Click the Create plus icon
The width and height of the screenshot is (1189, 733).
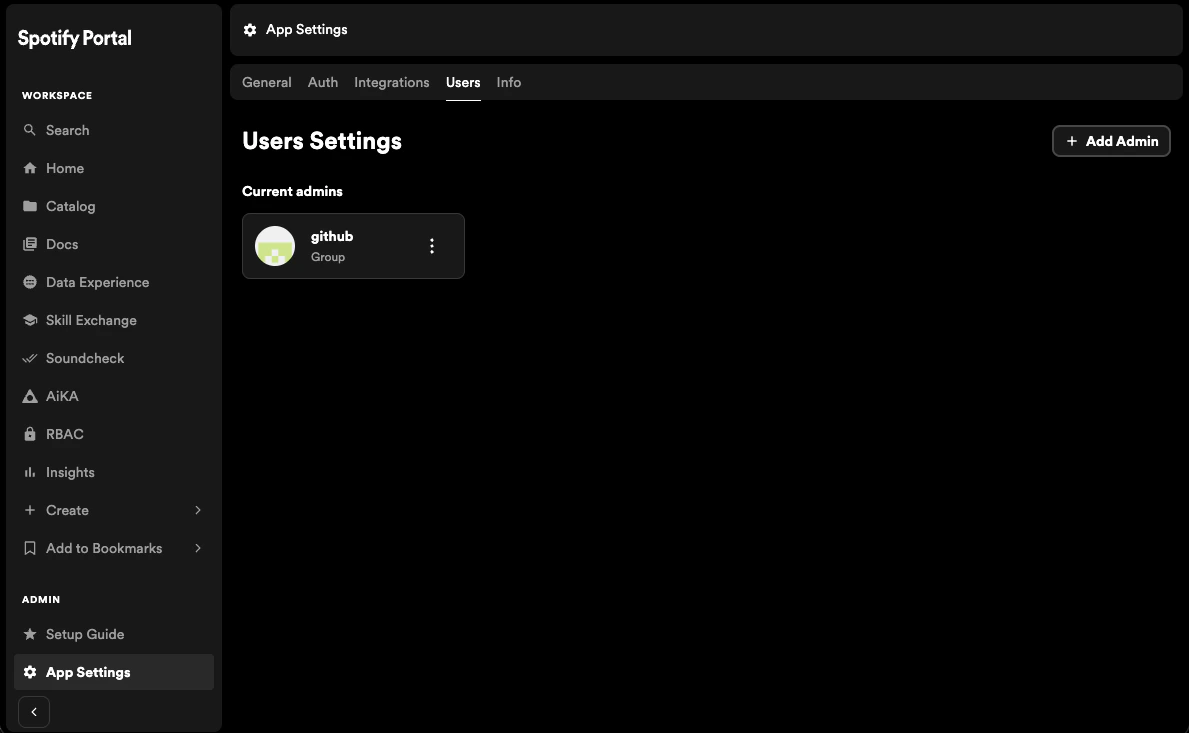click(x=30, y=510)
